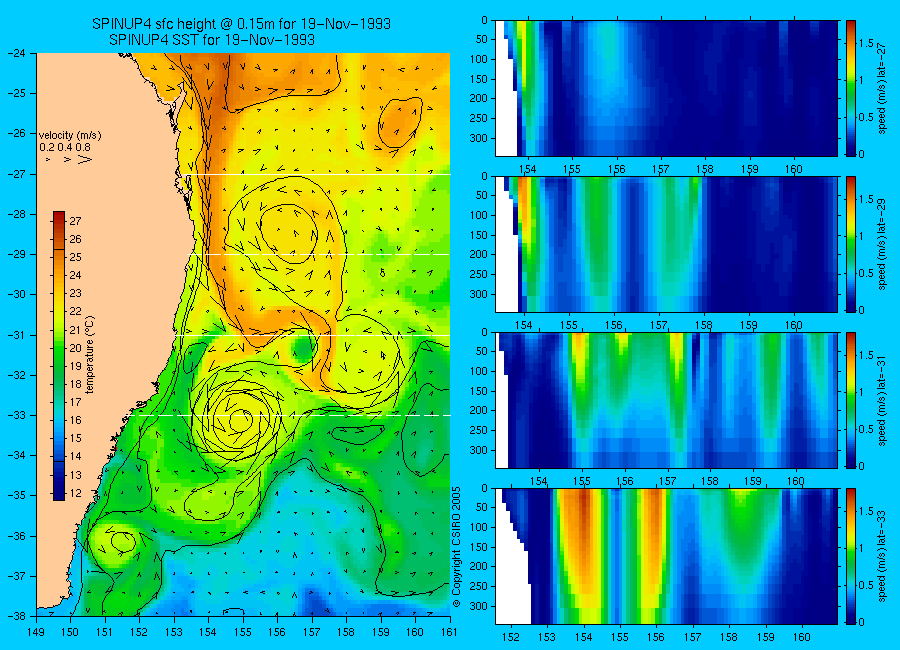Click the 161 longitude label under the map
900x650 pixels.
coord(450,632)
